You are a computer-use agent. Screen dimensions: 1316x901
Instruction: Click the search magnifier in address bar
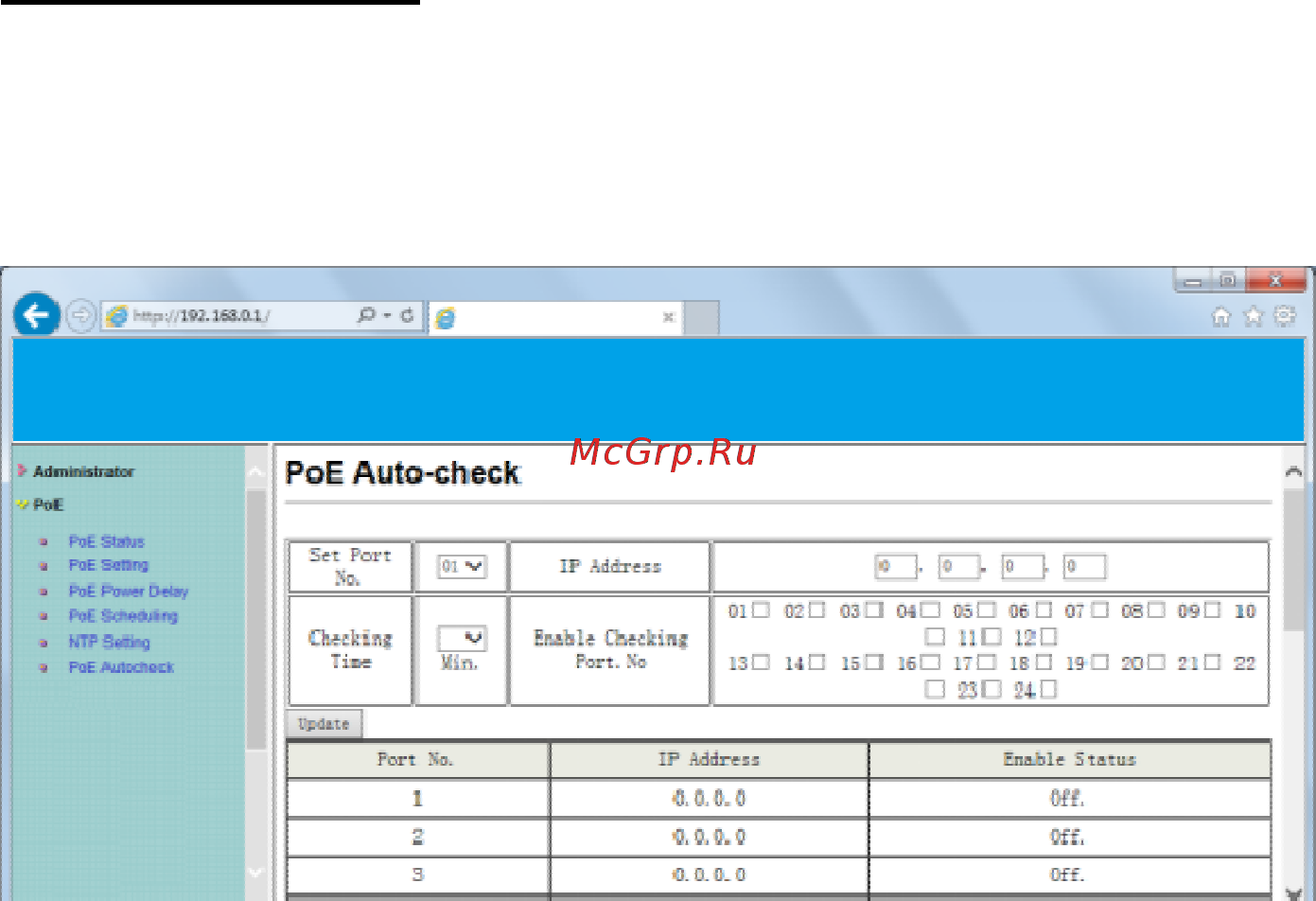tap(366, 315)
